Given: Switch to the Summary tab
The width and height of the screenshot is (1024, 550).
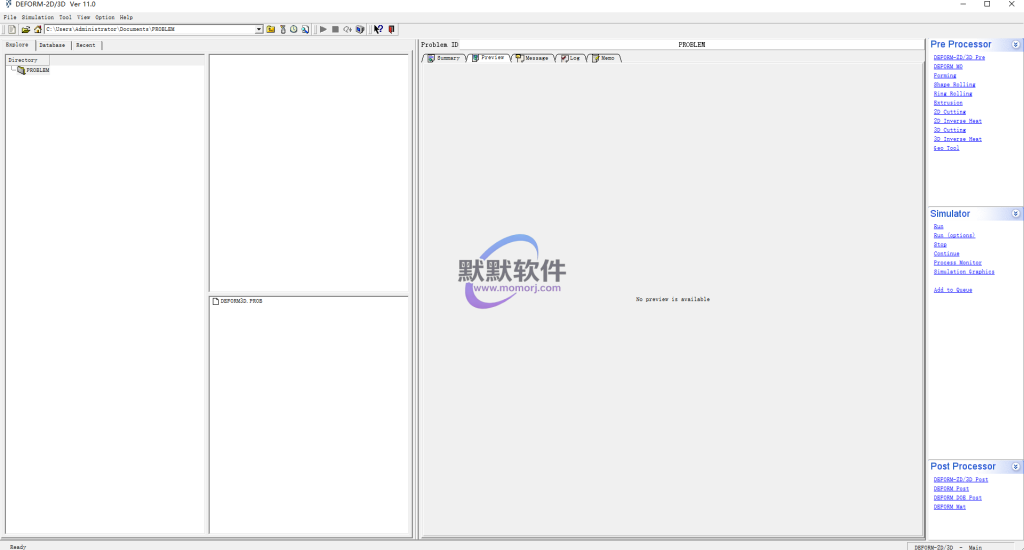Looking at the screenshot, I should (443, 58).
